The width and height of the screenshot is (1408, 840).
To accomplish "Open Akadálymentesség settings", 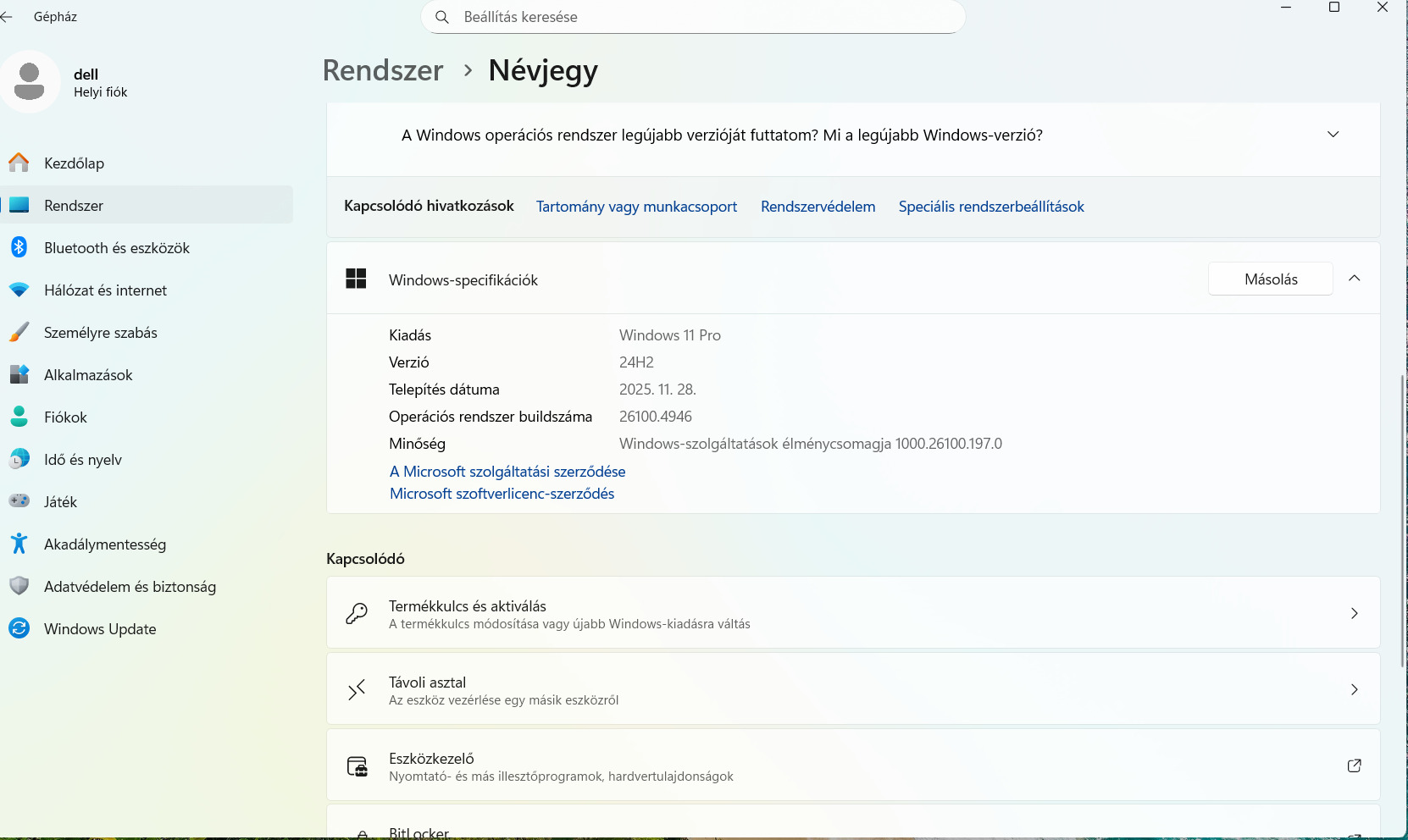I will pyautogui.click(x=147, y=544).
